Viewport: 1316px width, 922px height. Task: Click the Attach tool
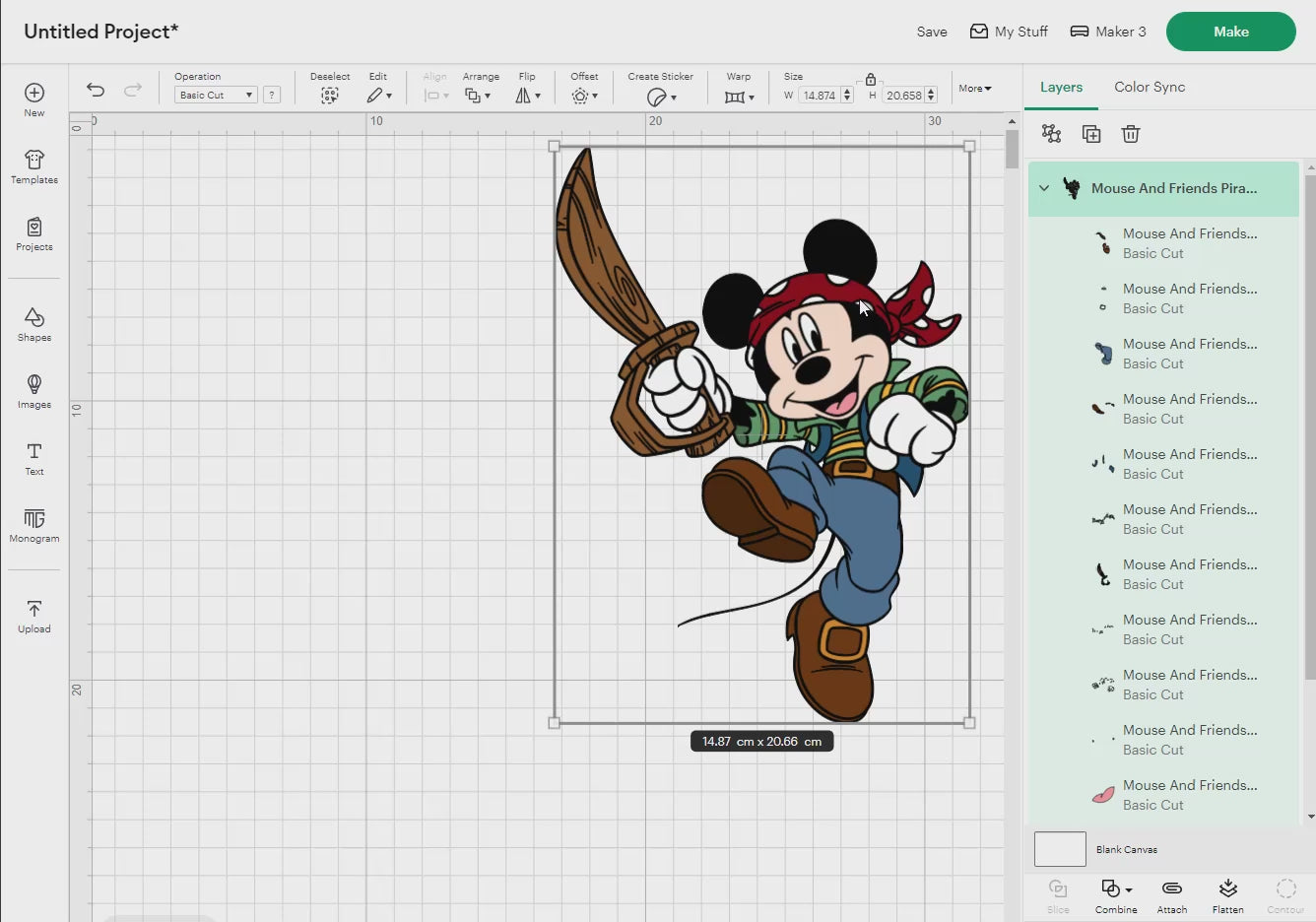coord(1171,896)
